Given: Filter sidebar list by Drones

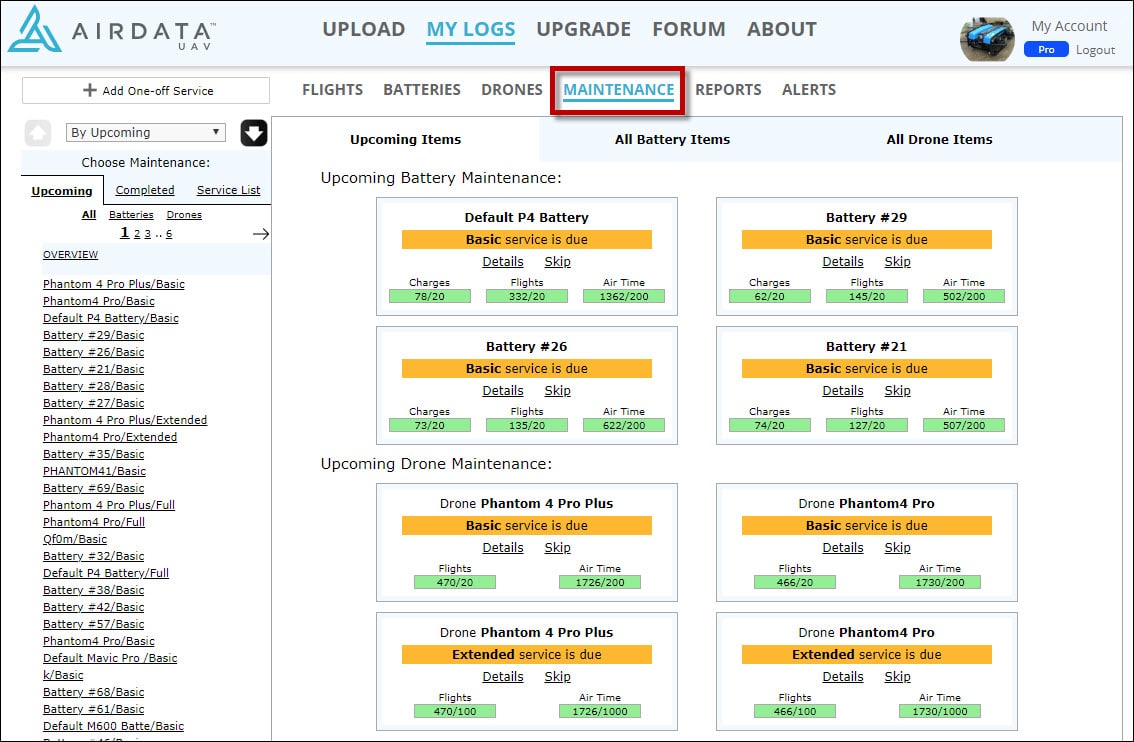Looking at the screenshot, I should pyautogui.click(x=184, y=215).
